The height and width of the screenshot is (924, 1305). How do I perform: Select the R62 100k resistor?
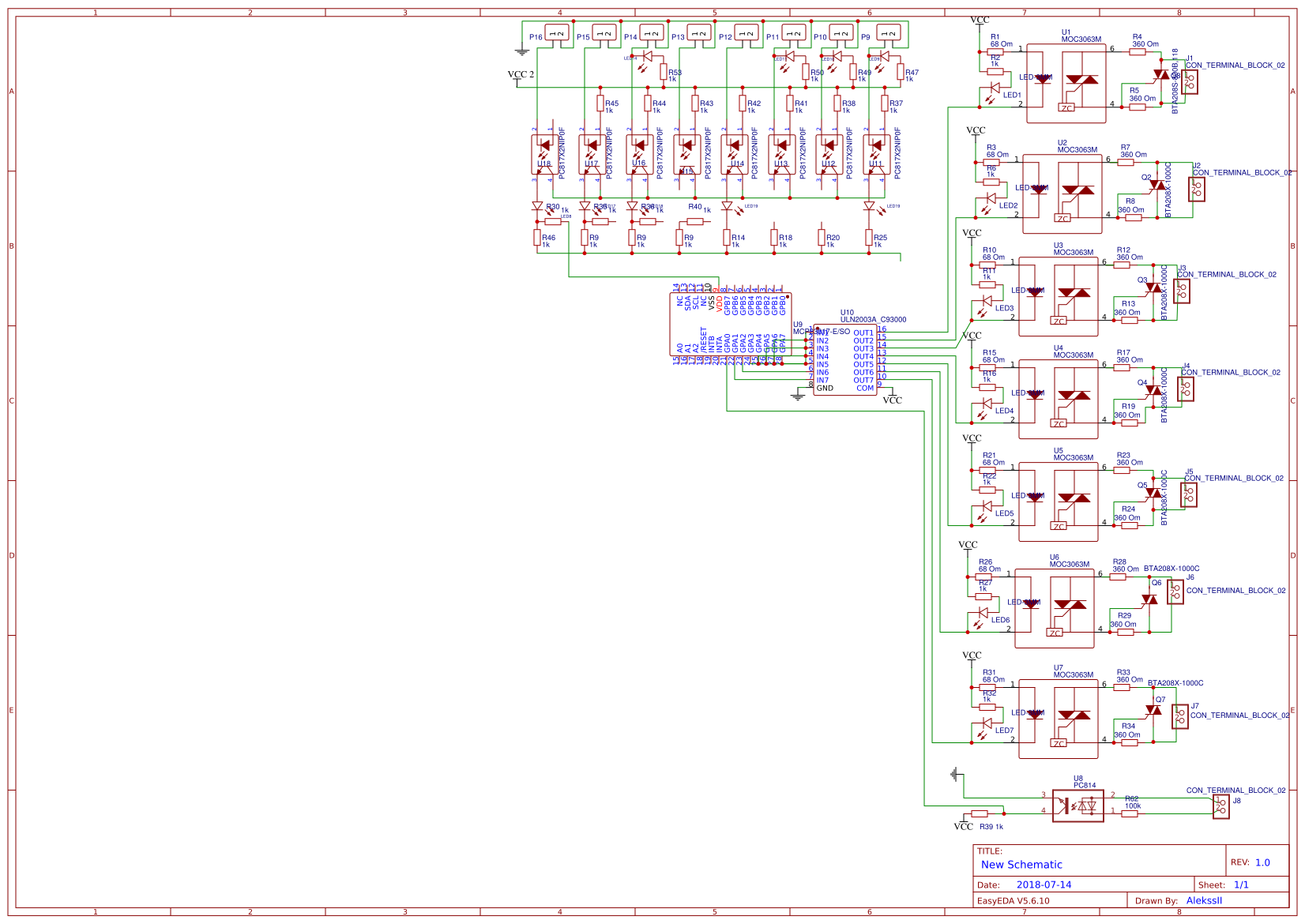click(1130, 813)
